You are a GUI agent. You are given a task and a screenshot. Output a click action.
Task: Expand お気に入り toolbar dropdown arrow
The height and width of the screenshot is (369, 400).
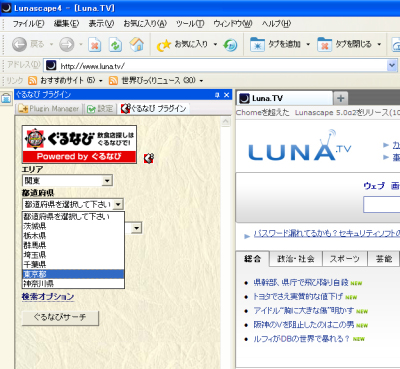215,44
